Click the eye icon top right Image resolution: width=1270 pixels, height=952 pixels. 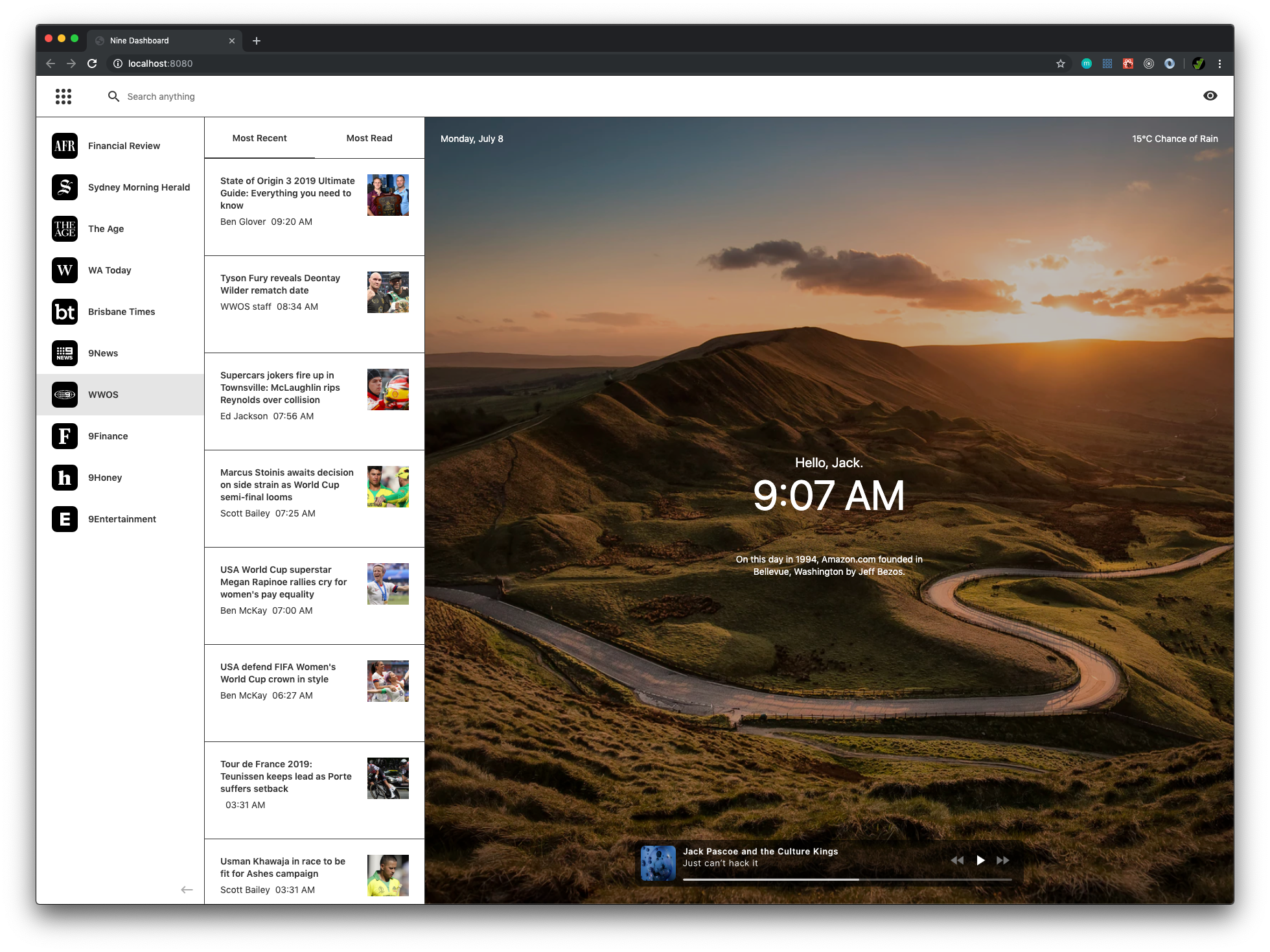(1210, 96)
